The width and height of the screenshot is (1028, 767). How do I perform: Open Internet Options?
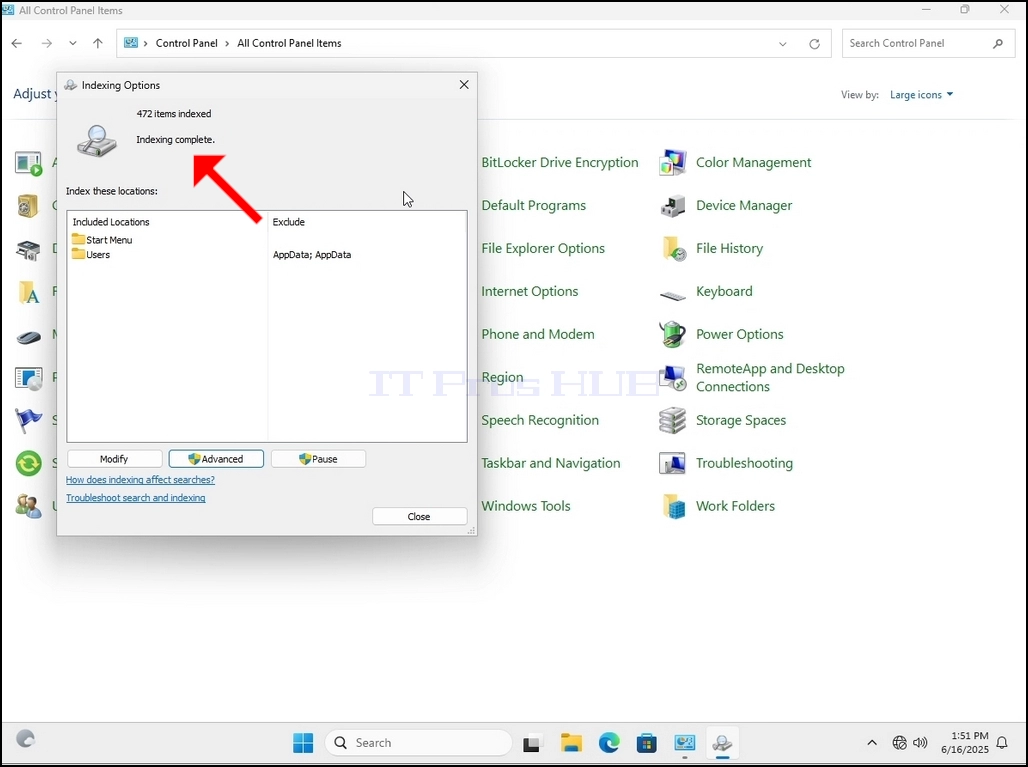(x=530, y=292)
